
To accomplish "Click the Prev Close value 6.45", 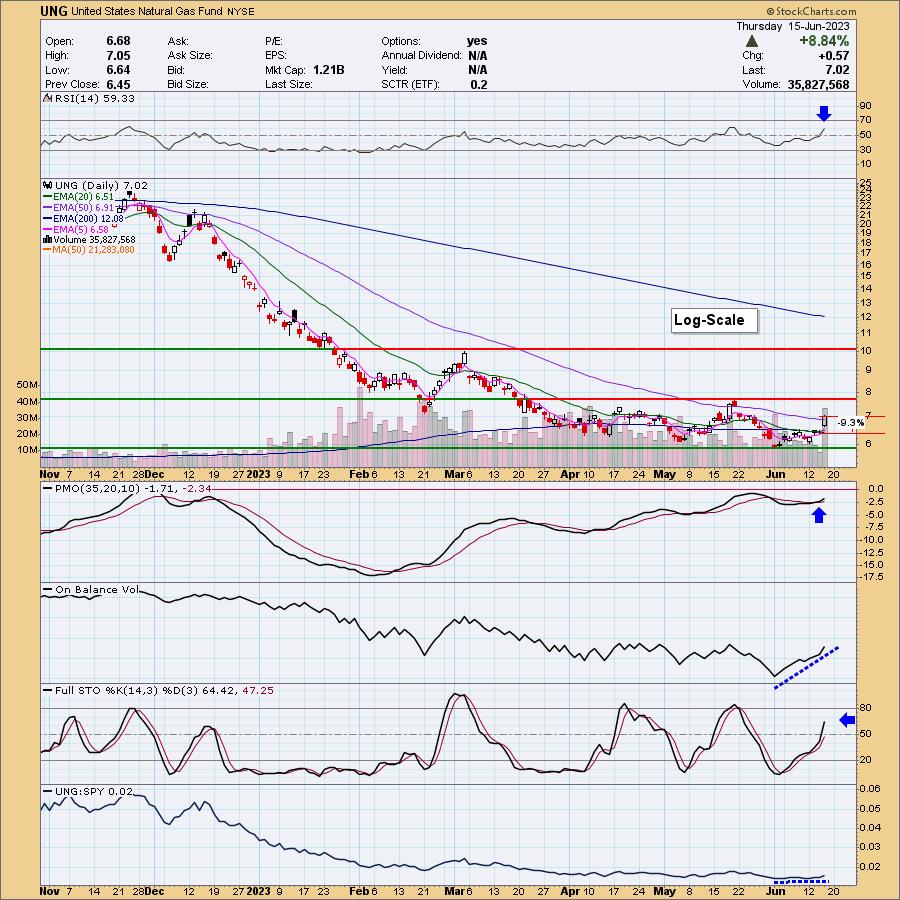I will (118, 84).
